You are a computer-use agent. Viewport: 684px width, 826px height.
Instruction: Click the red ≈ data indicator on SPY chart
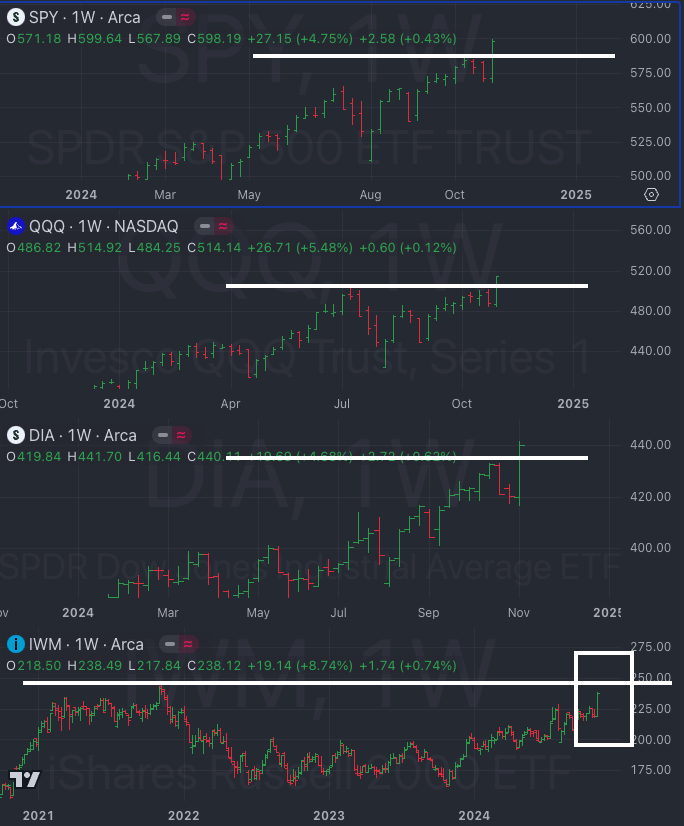tap(185, 17)
